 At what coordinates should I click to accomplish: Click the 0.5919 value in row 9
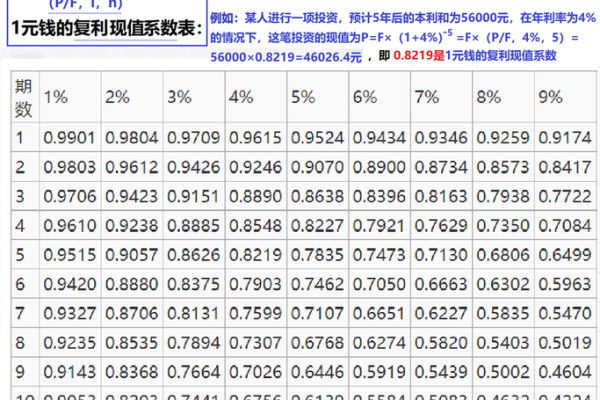point(379,372)
